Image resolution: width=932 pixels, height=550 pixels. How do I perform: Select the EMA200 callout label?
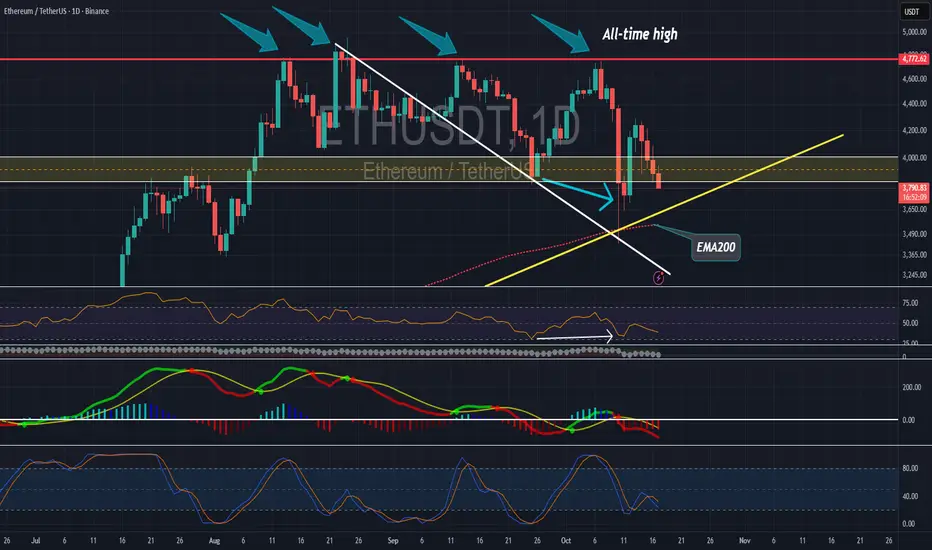pyautogui.click(x=716, y=247)
